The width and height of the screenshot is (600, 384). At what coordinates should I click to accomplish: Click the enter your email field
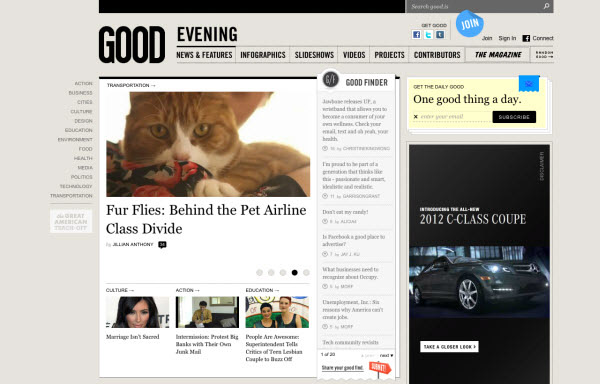pyautogui.click(x=455, y=117)
